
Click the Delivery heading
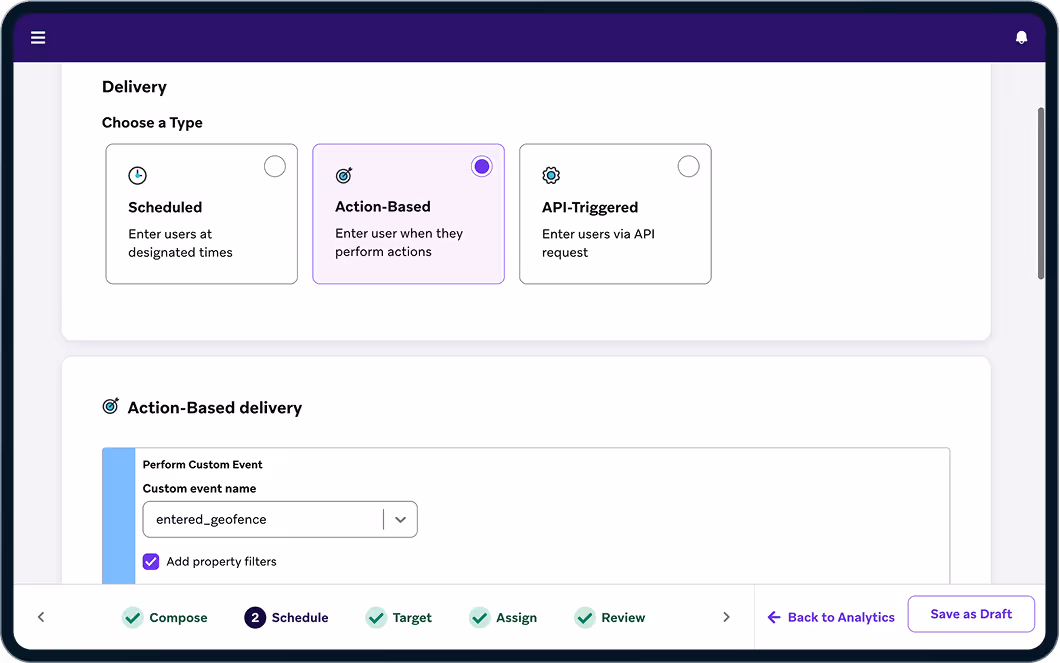click(x=134, y=87)
